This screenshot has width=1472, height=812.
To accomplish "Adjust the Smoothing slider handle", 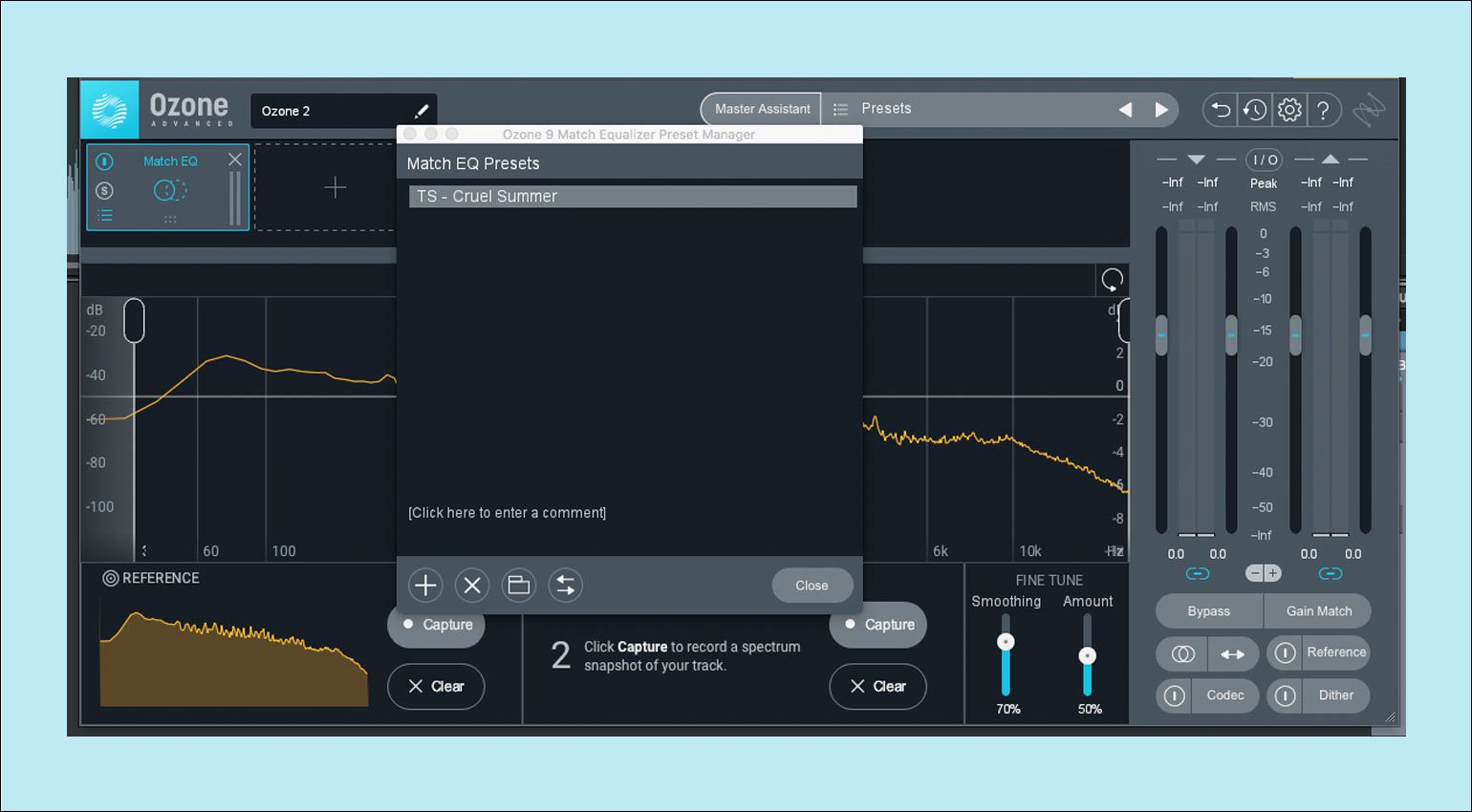I will (x=1006, y=642).
